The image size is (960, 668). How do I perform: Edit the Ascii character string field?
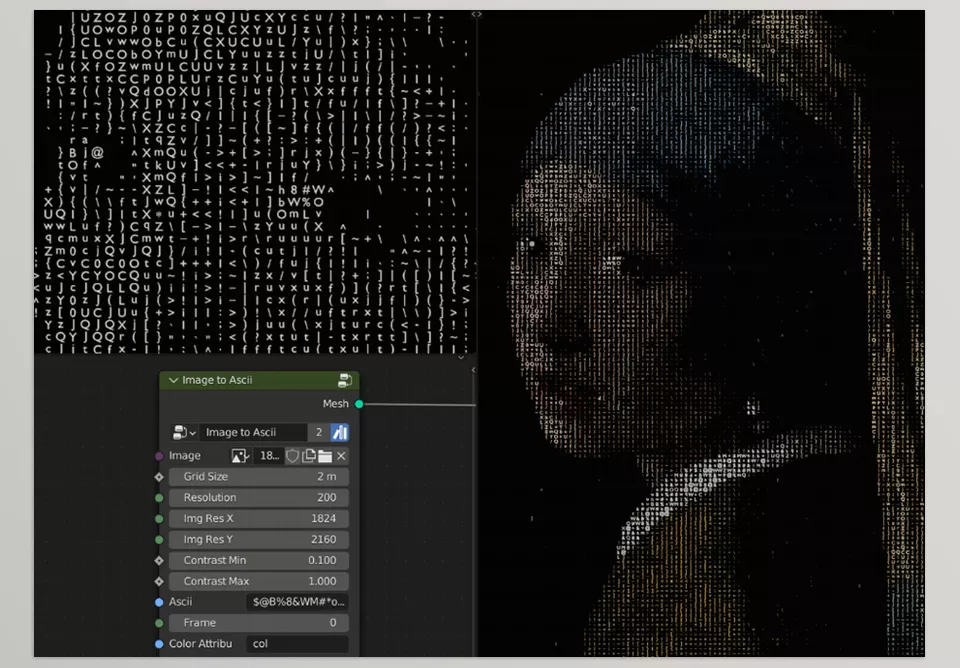[x=298, y=602]
